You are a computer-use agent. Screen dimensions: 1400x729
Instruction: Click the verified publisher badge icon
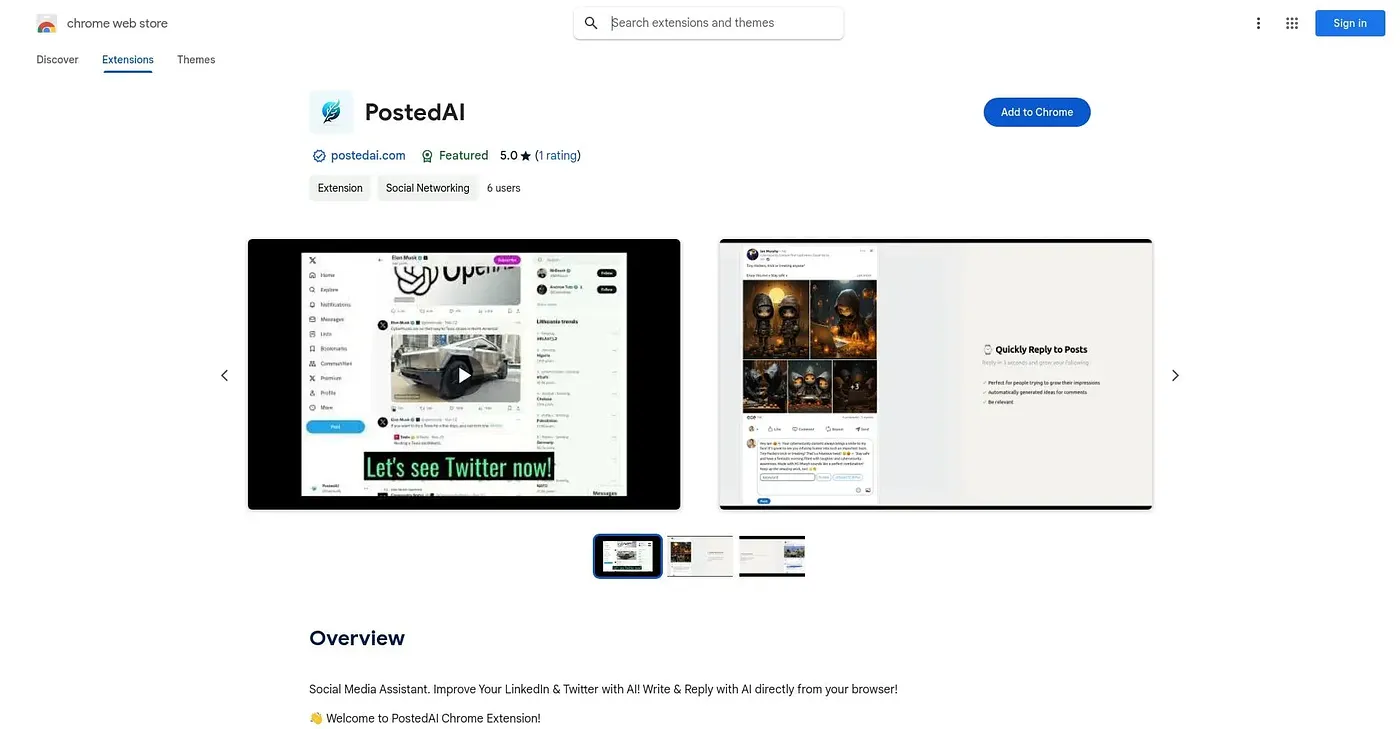click(x=319, y=156)
